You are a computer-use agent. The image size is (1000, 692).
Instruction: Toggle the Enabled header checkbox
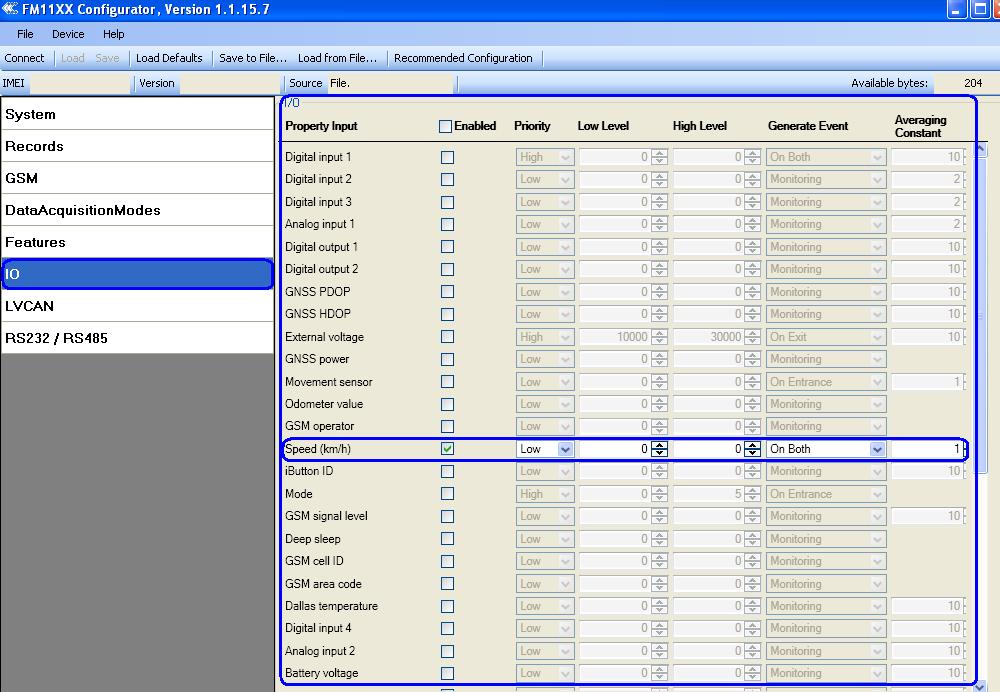coord(445,126)
